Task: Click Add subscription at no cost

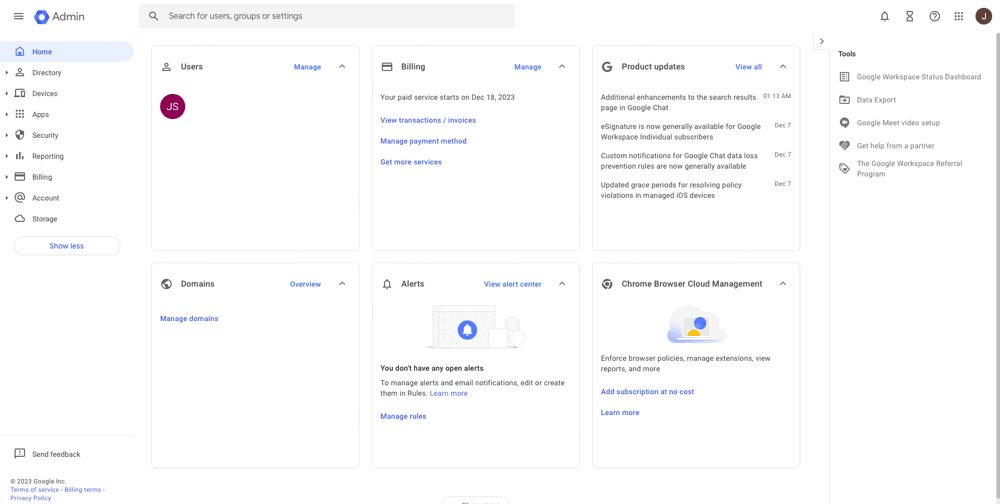Action: tap(647, 392)
